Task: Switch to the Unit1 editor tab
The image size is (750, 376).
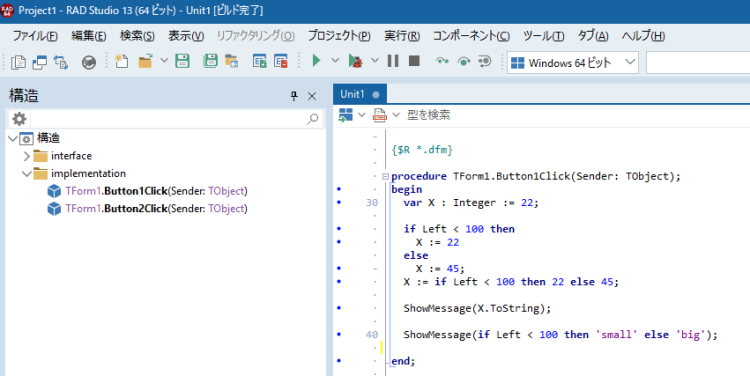Action: click(x=360, y=94)
